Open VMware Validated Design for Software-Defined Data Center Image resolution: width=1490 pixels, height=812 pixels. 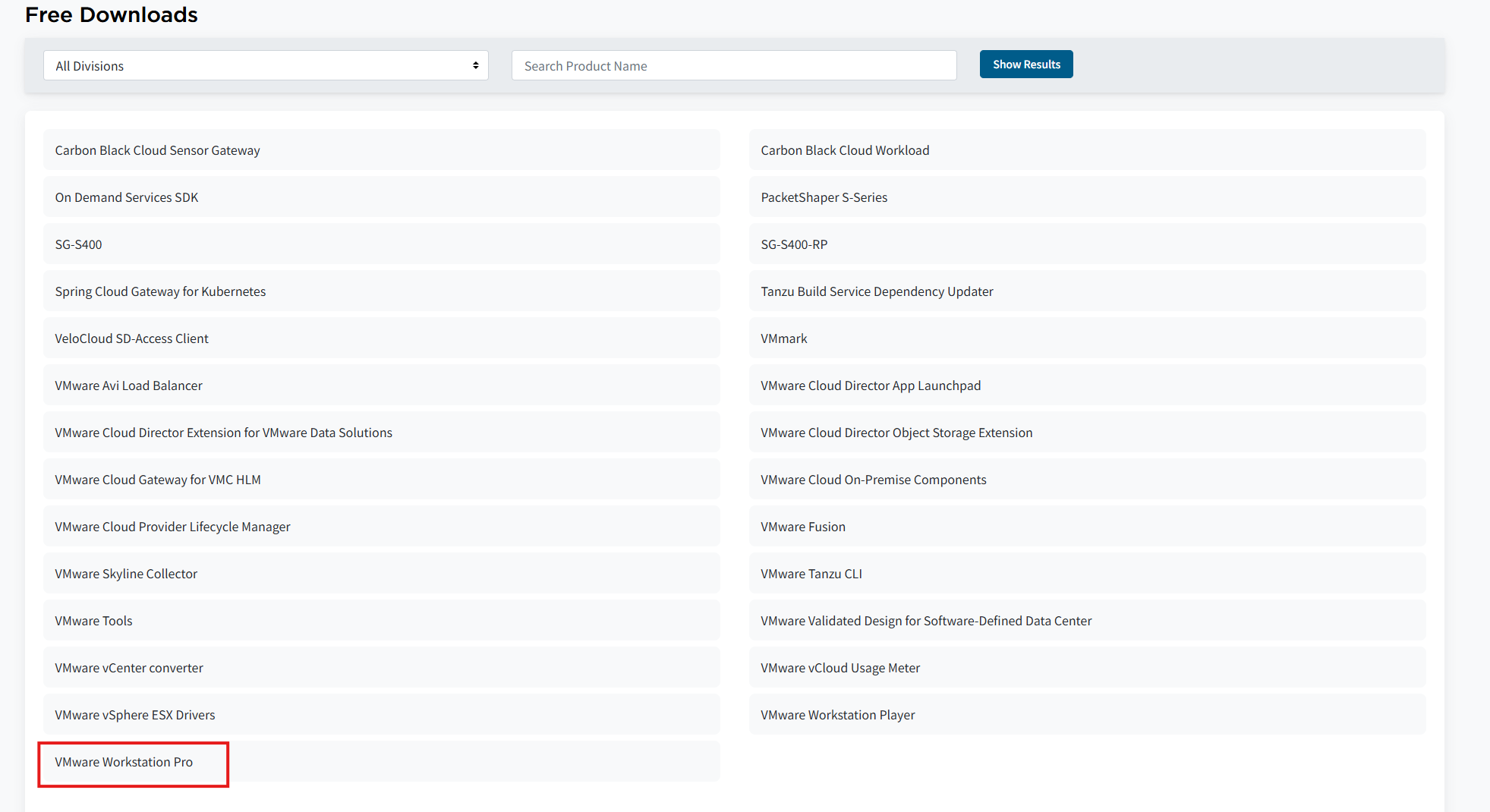(x=1087, y=621)
